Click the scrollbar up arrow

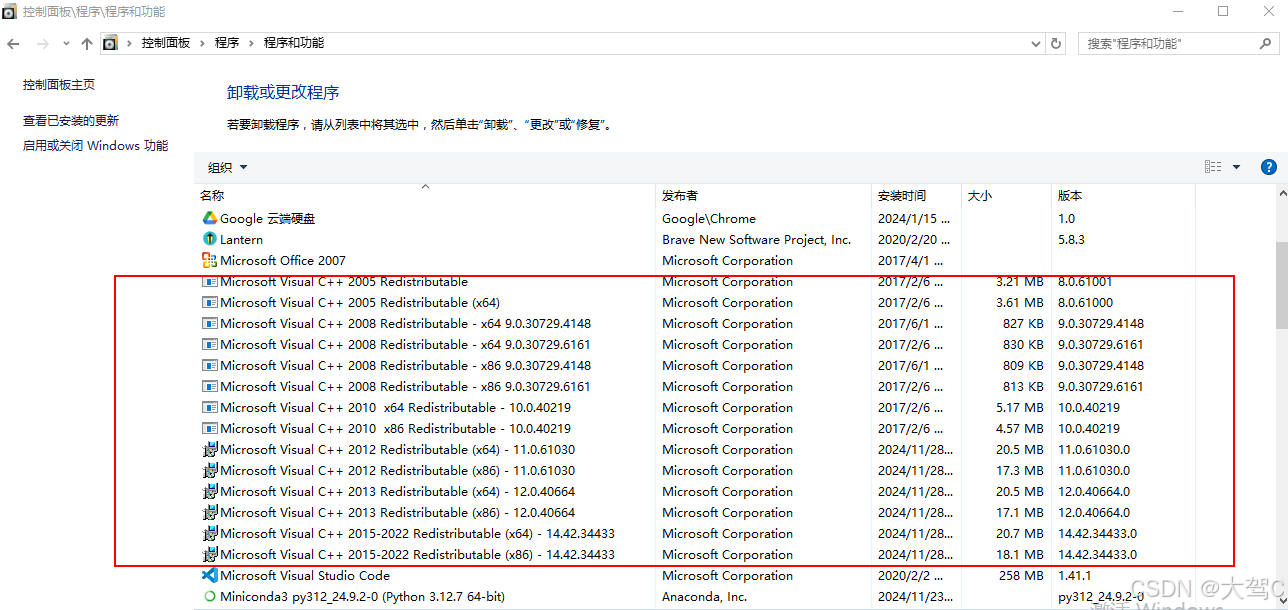click(1281, 194)
